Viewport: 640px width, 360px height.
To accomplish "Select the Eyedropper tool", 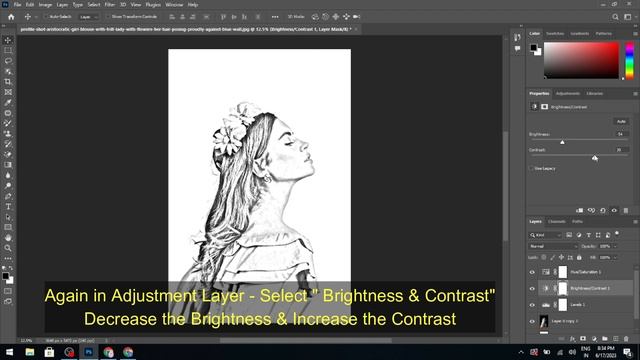I will pyautogui.click(x=8, y=102).
